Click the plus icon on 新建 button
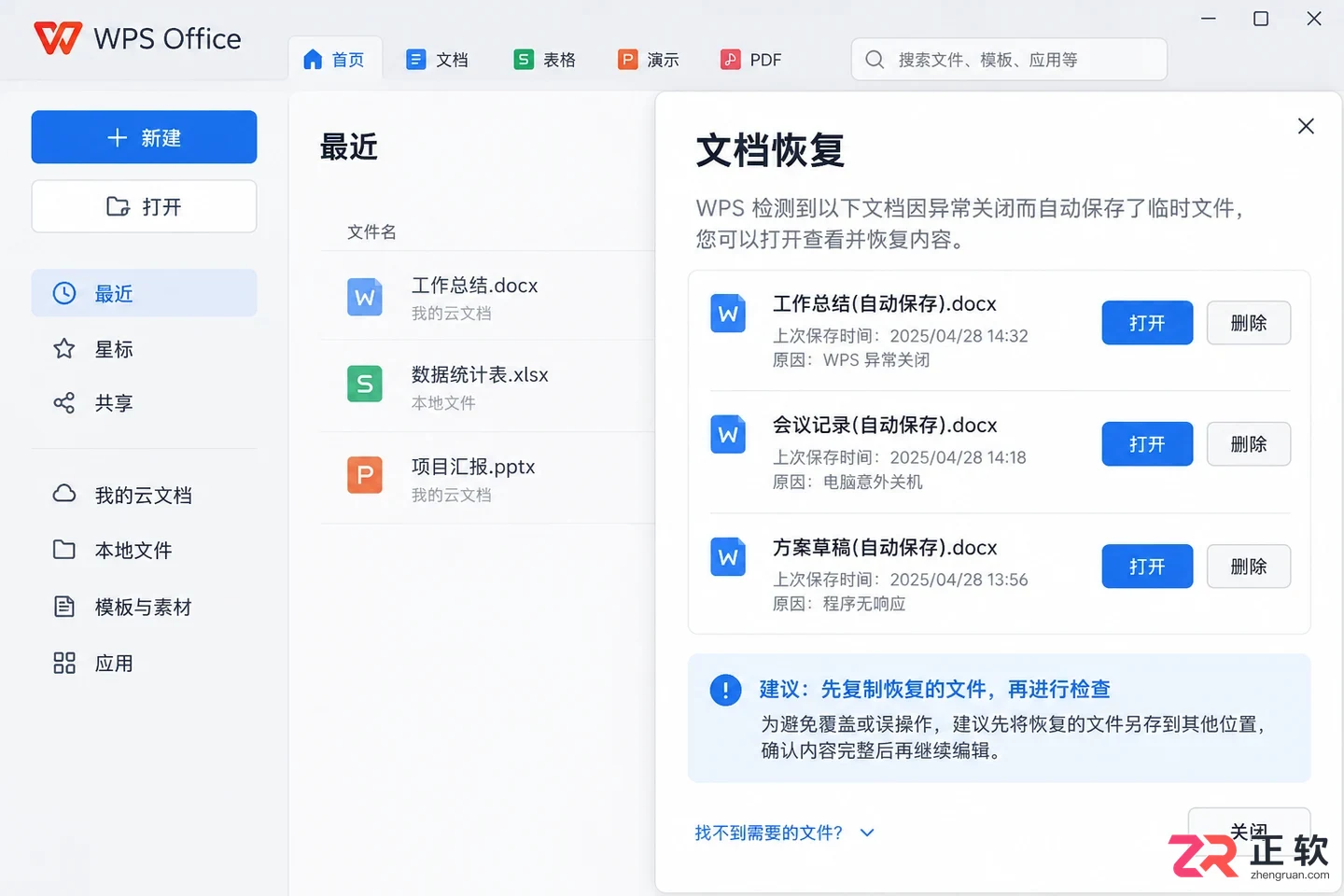1344x896 pixels. (x=117, y=138)
